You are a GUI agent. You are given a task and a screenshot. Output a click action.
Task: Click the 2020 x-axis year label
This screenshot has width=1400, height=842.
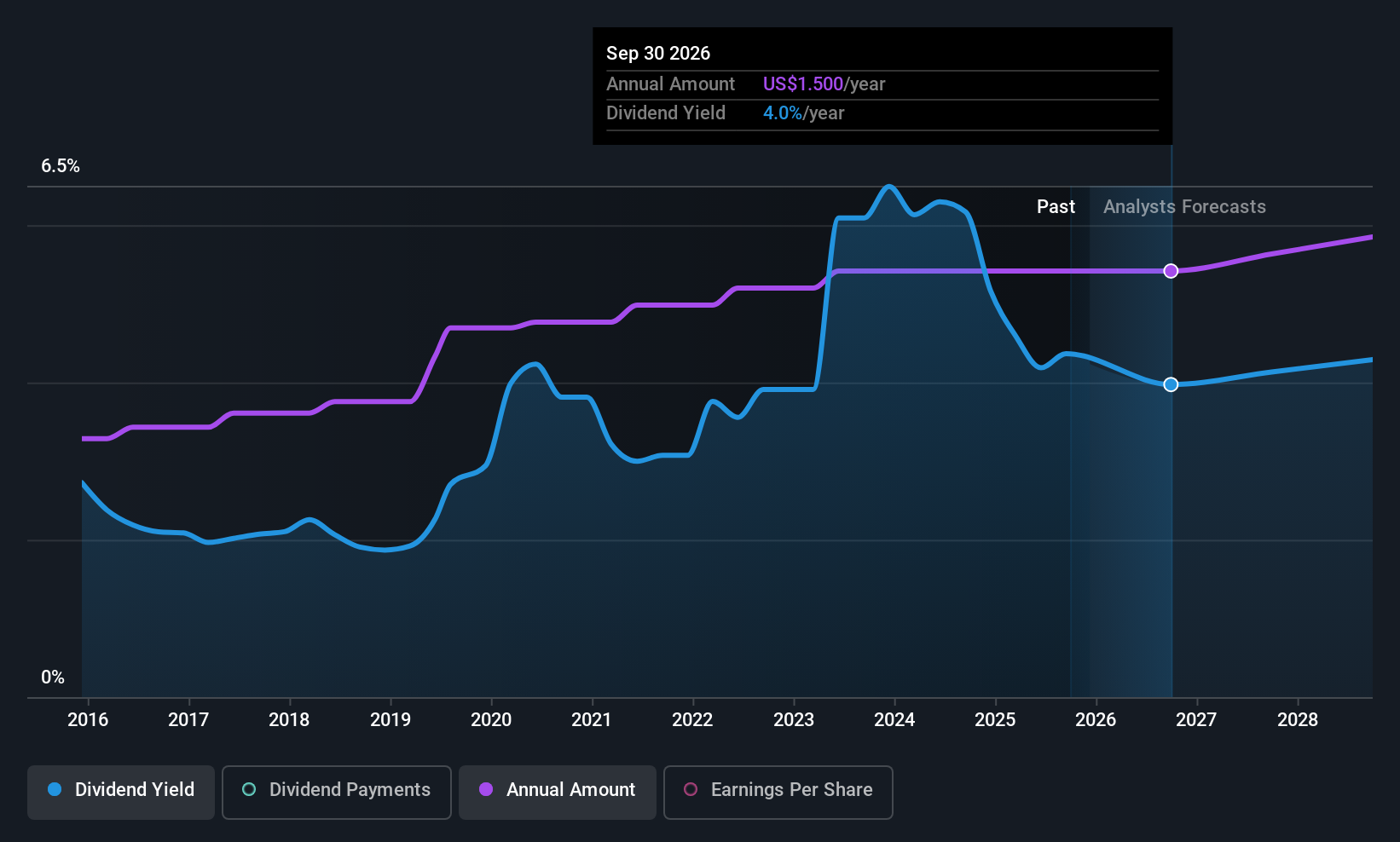pos(491,720)
